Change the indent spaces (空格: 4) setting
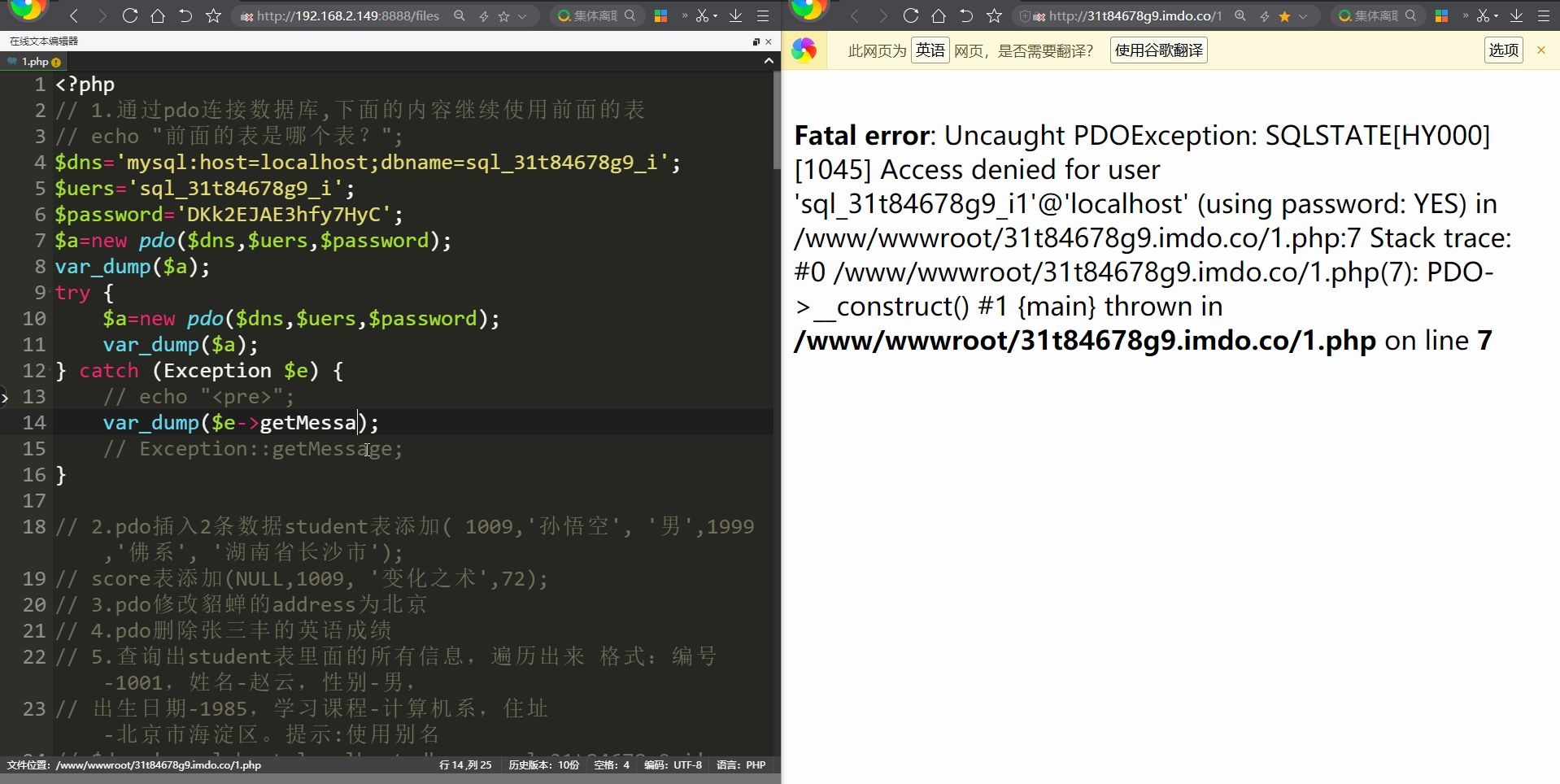Image resolution: width=1560 pixels, height=784 pixels. (612, 765)
